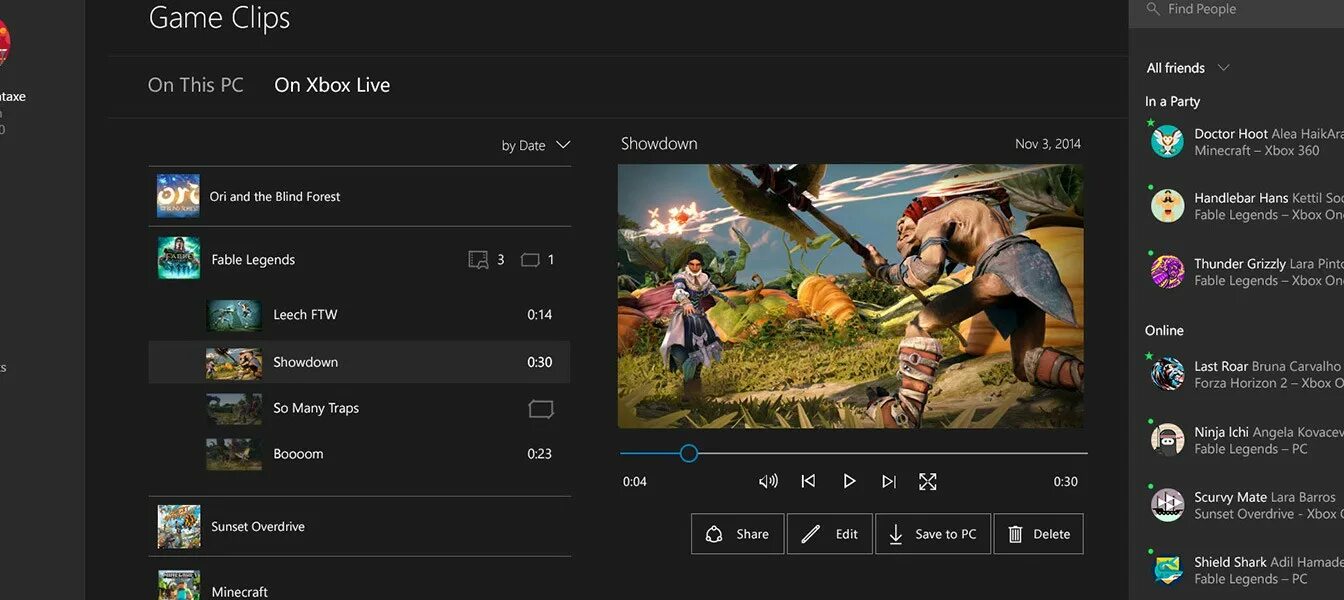Click the Fable Legends screenshots count icon
1344x600 pixels.
pos(530,260)
